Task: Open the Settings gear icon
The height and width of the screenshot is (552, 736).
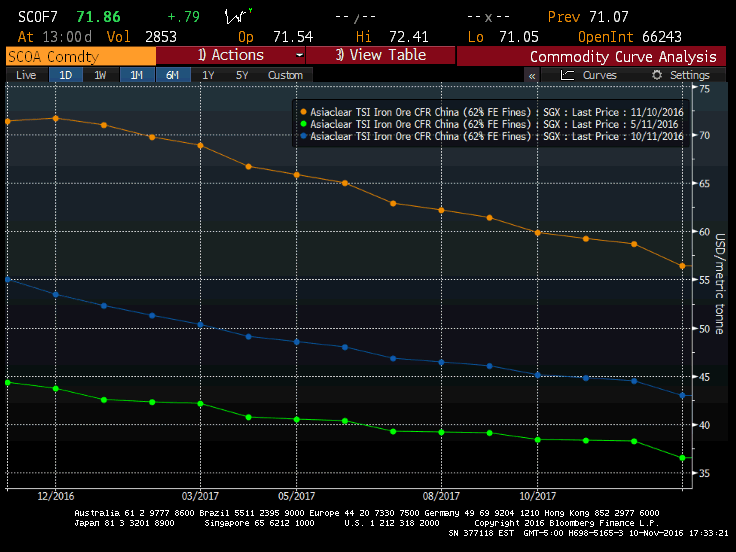Action: 657,75
